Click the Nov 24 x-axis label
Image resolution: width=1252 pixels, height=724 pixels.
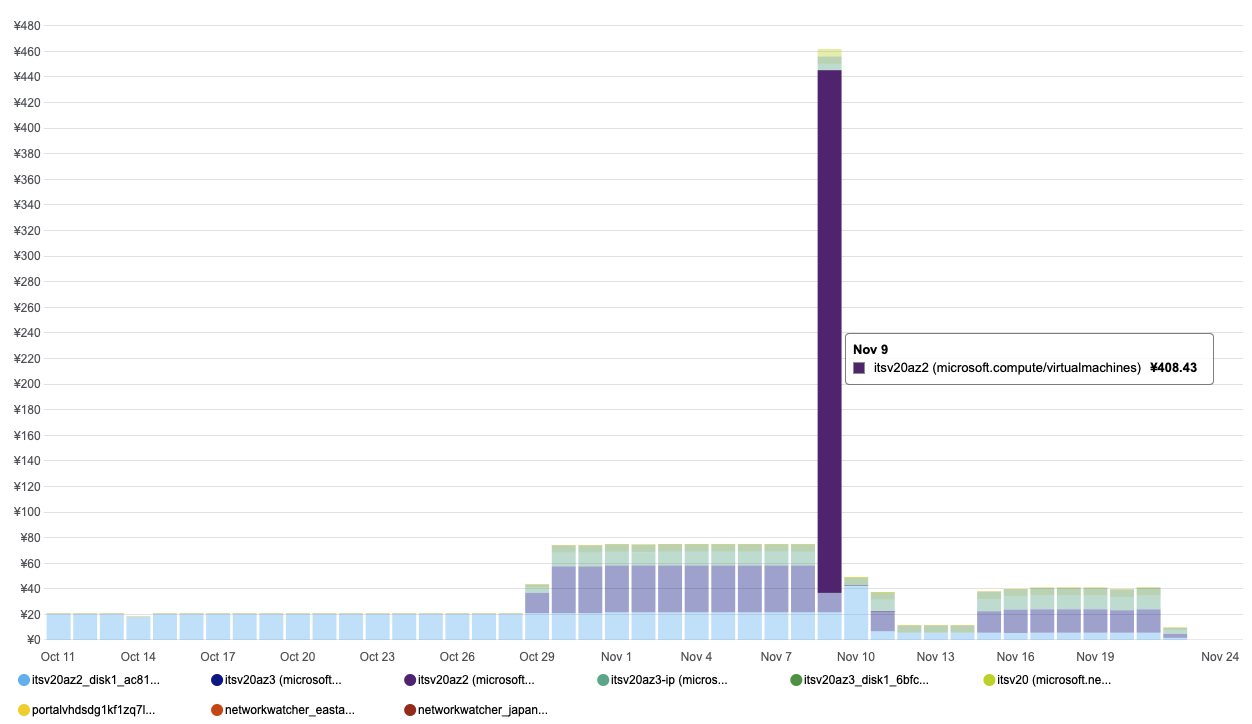click(1220, 657)
